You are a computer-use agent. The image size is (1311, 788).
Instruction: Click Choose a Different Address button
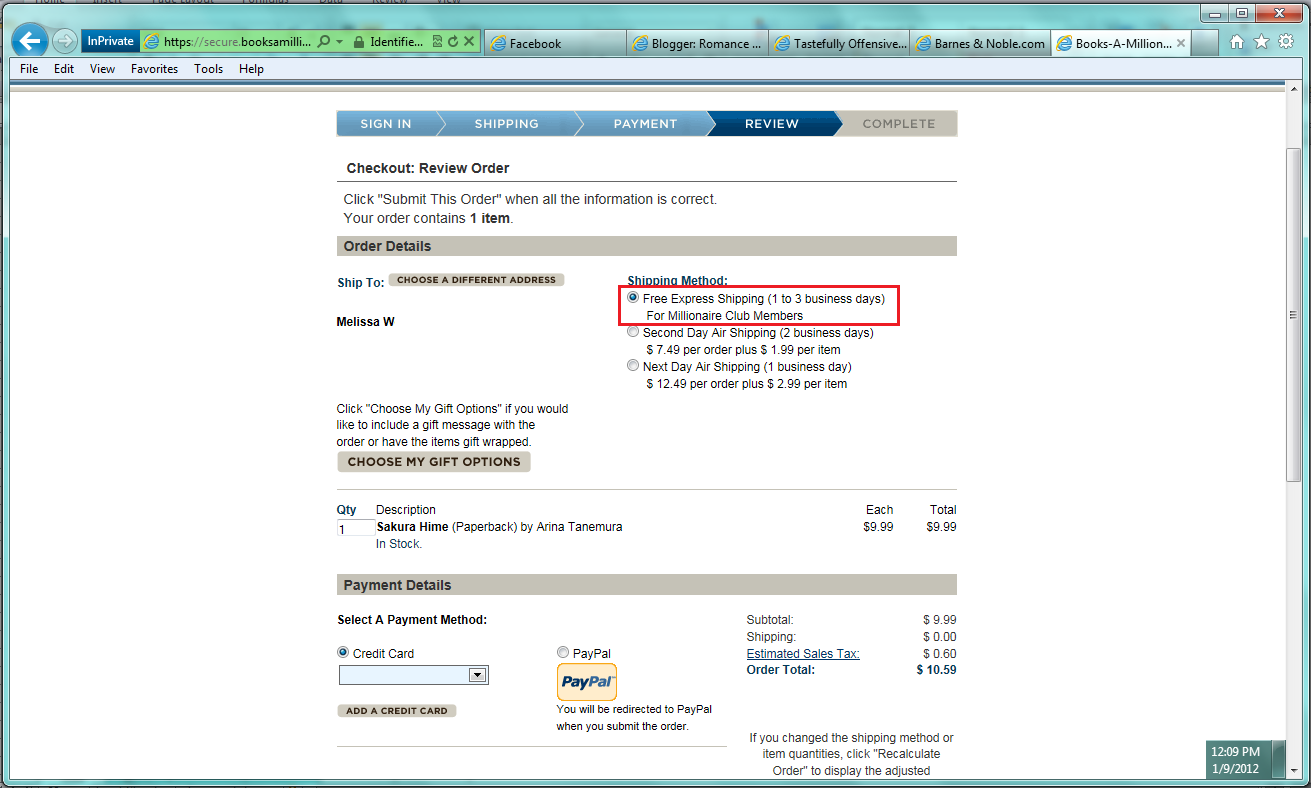[476, 280]
